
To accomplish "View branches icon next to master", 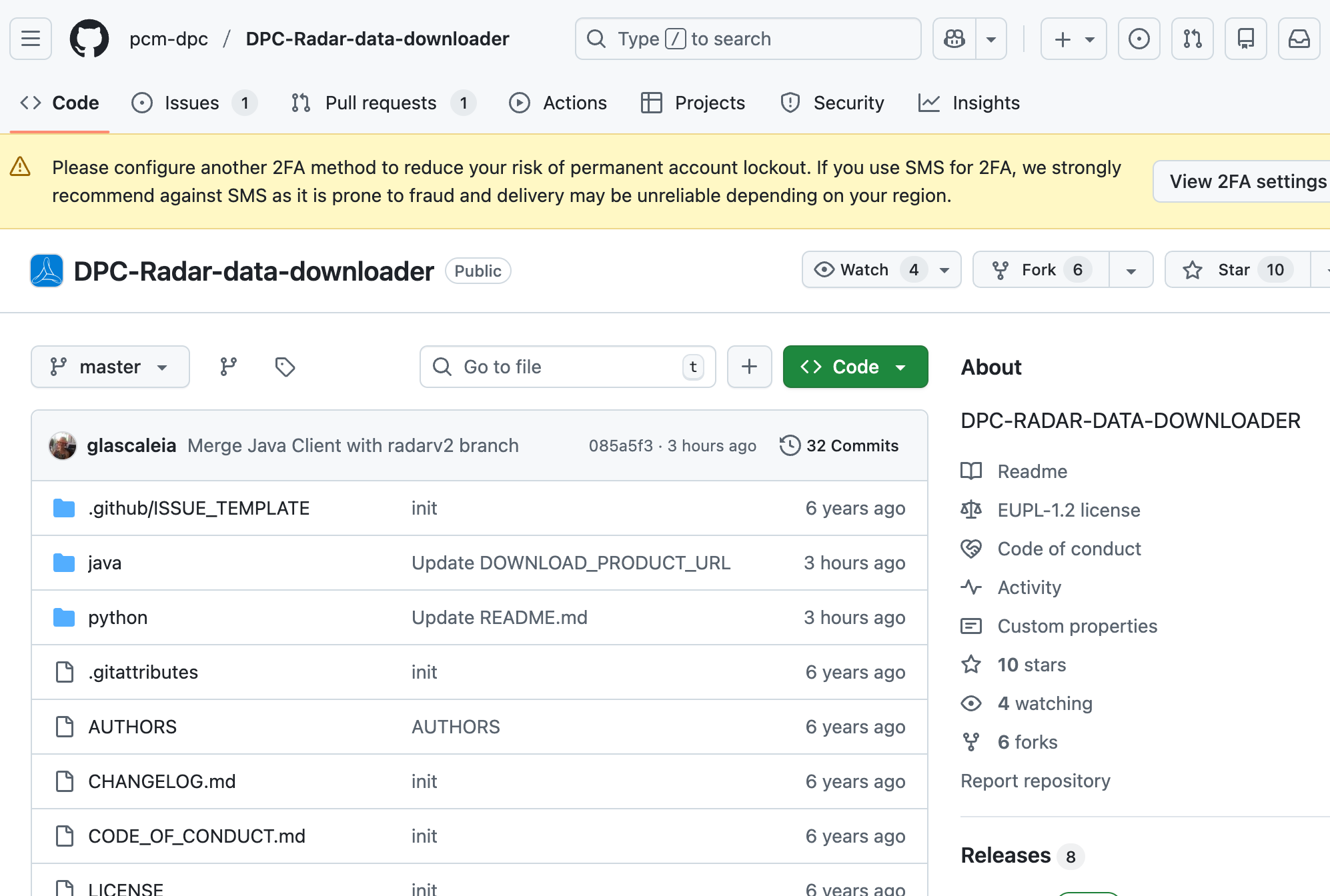I will coord(228,367).
